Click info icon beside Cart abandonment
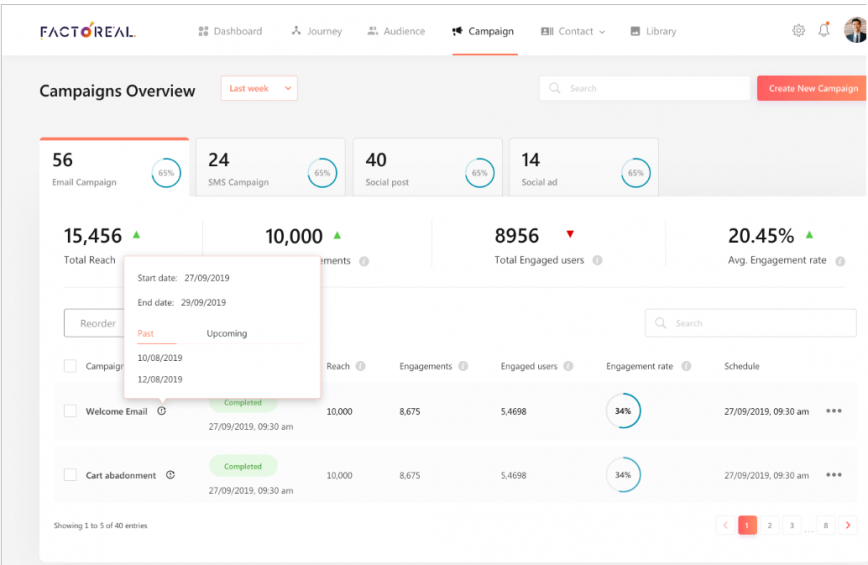 click(170, 475)
